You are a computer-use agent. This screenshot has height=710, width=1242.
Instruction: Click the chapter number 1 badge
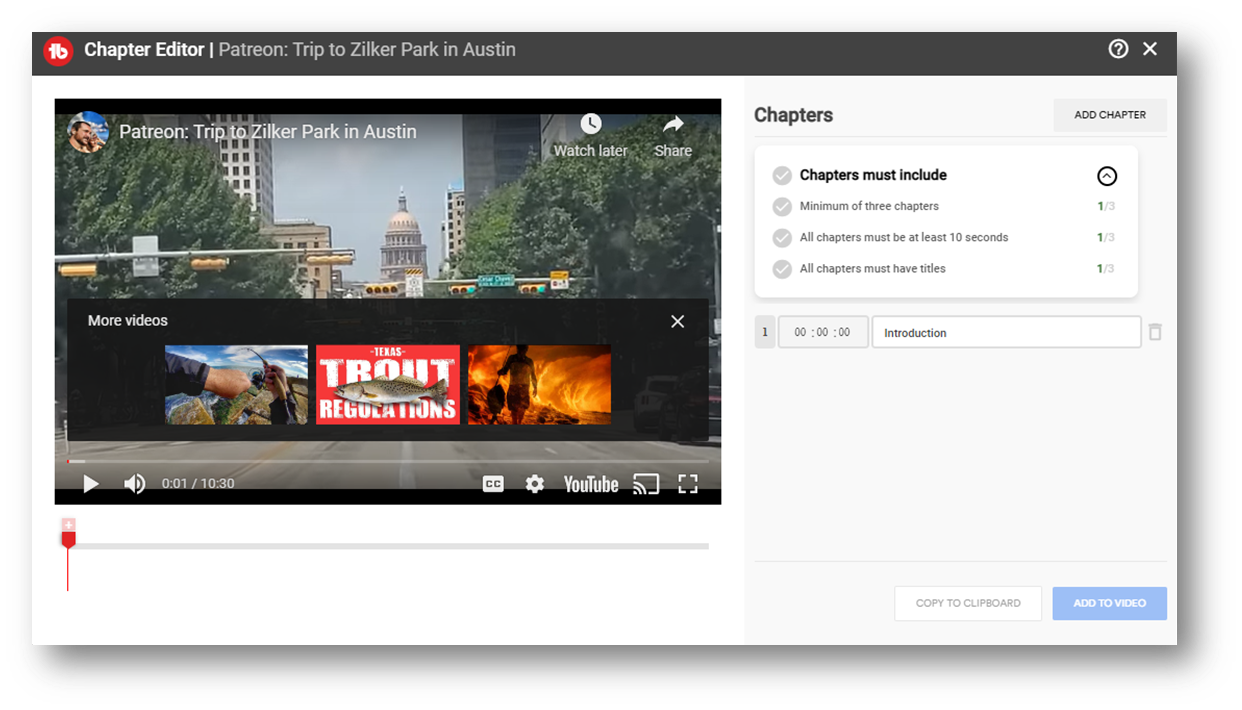pyautogui.click(x=765, y=332)
